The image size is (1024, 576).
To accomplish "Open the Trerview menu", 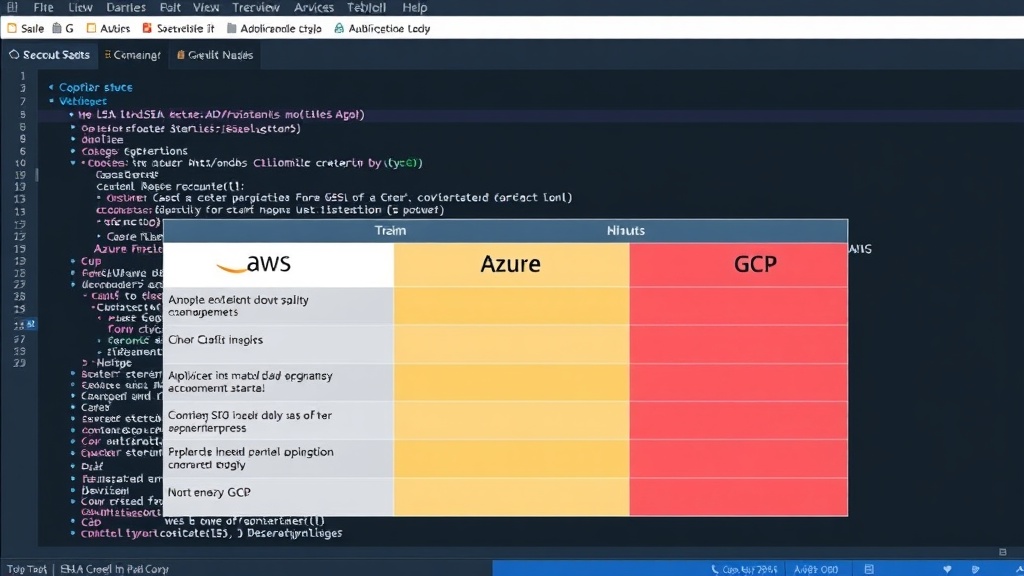I will pyautogui.click(x=256, y=7).
